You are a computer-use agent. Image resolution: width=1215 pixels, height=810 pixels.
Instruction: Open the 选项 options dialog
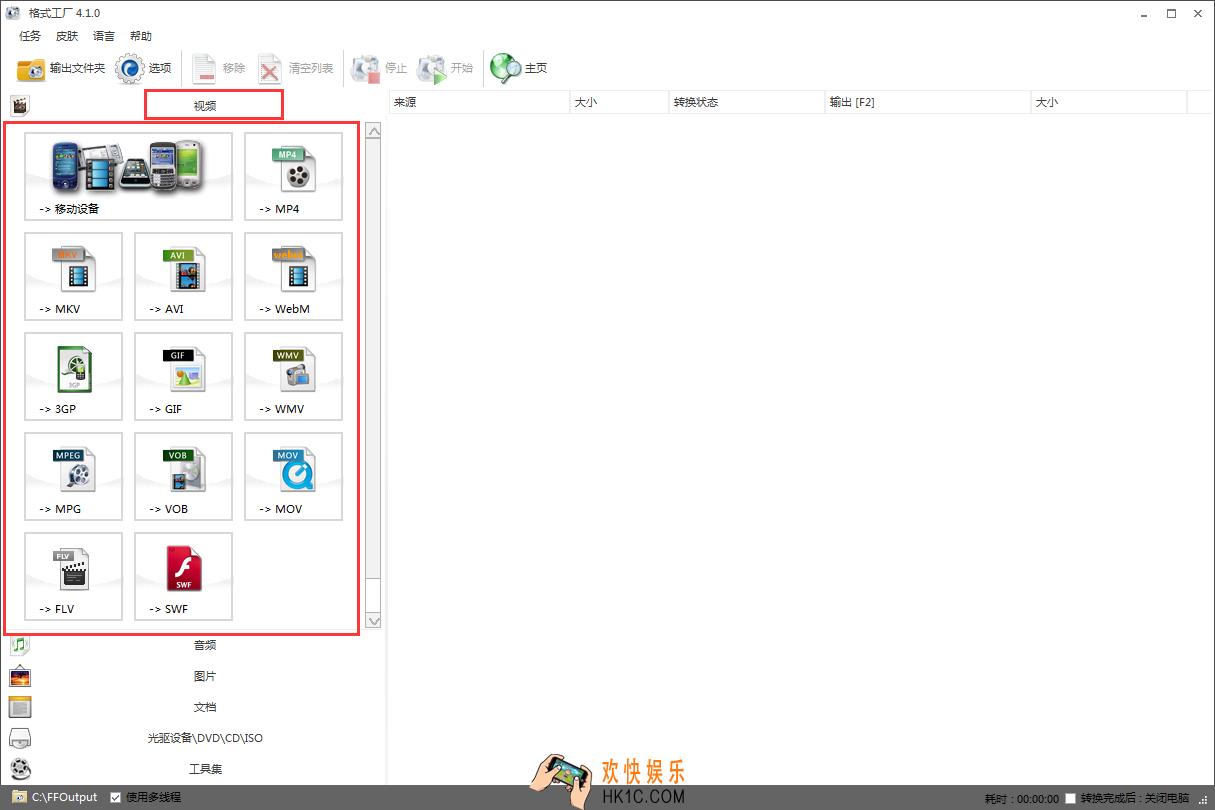pos(144,68)
